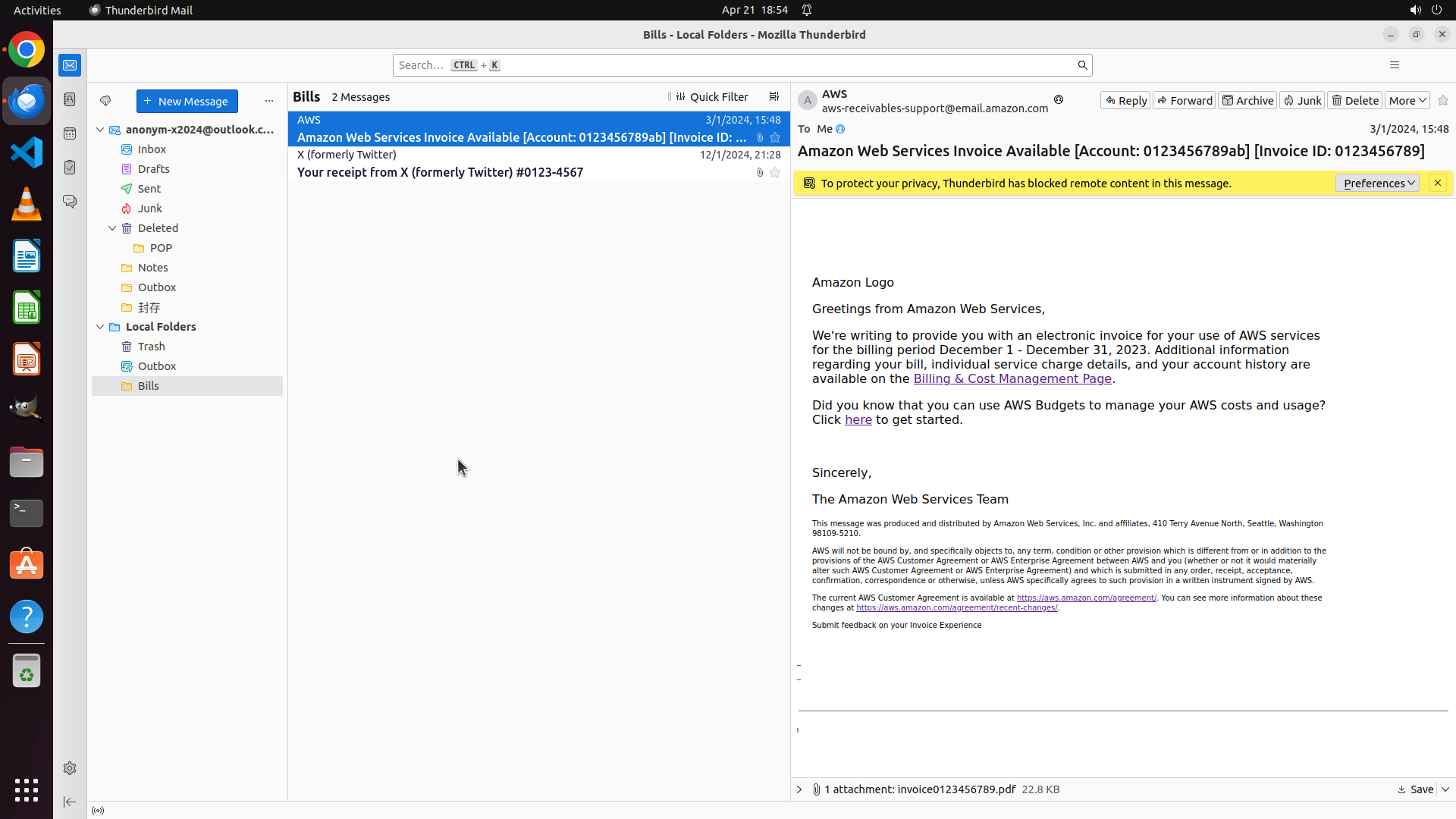
Task: Open the Chat space icon
Action: [x=70, y=202]
